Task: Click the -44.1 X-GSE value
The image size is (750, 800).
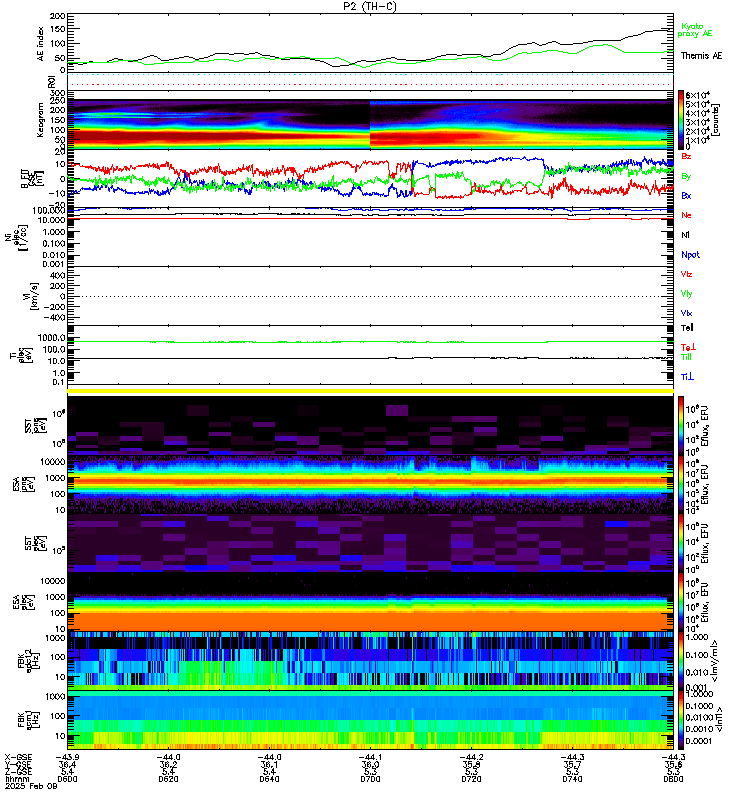Action: pos(369,757)
